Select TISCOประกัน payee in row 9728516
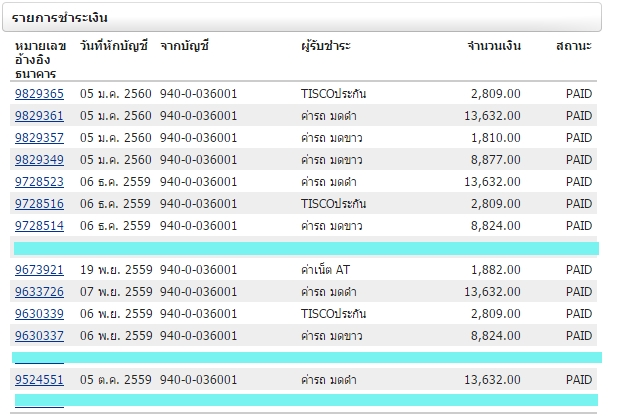This screenshot has width=635, height=417. pos(333,204)
